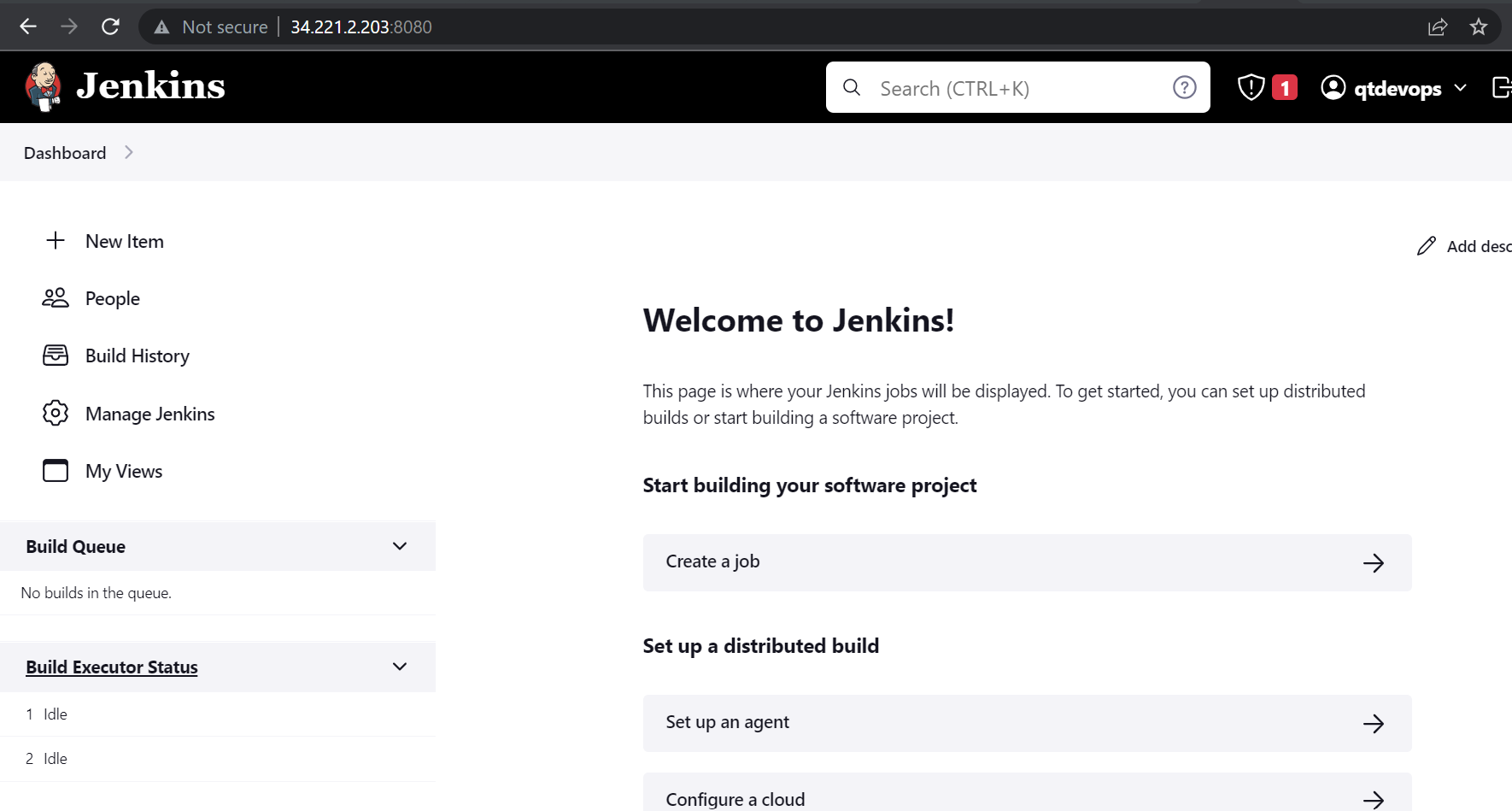Click the People group icon
Viewport: 1512px width, 811px height.
(x=56, y=298)
